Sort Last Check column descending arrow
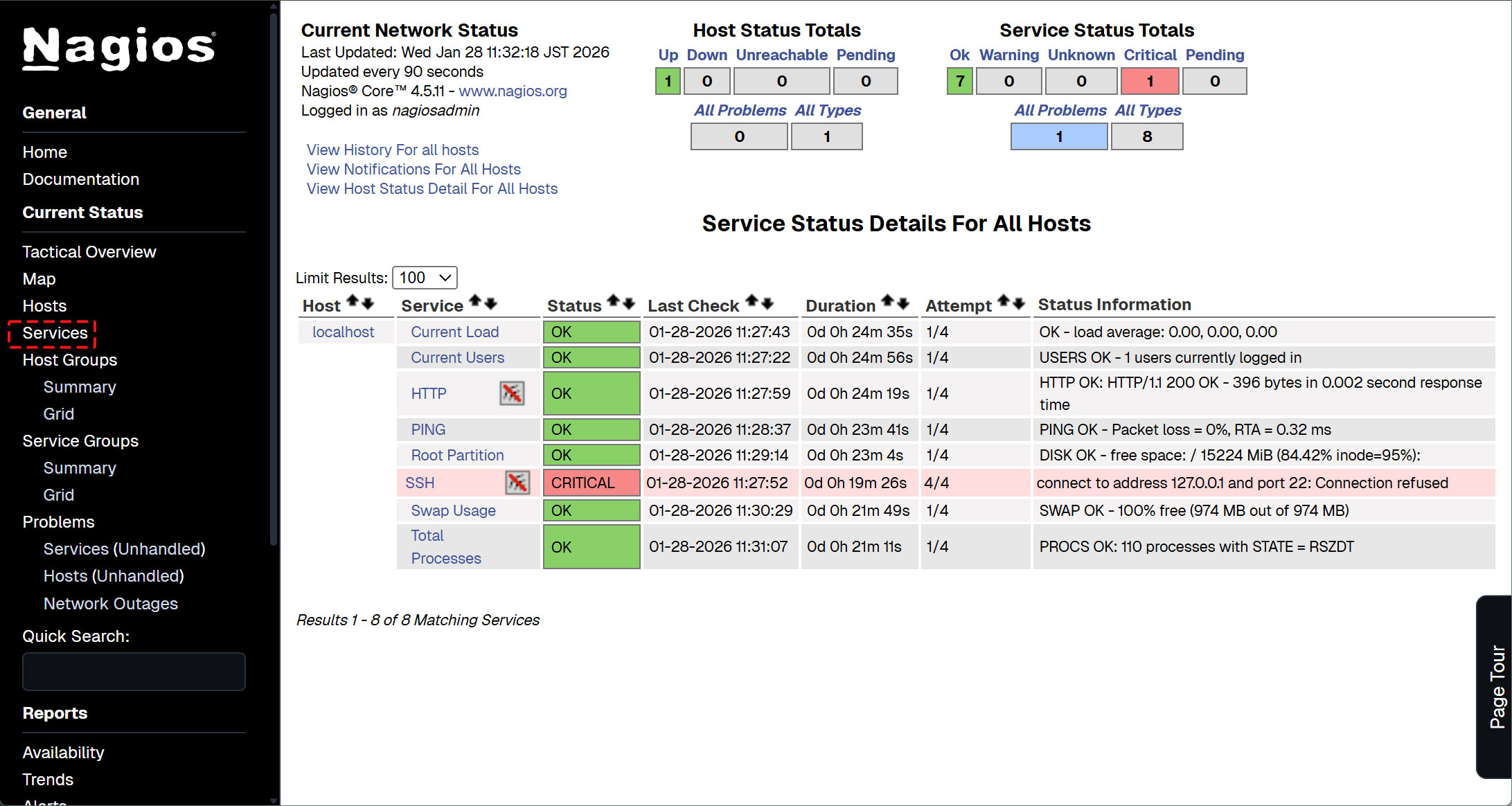This screenshot has height=806, width=1512. pyautogui.click(x=767, y=303)
